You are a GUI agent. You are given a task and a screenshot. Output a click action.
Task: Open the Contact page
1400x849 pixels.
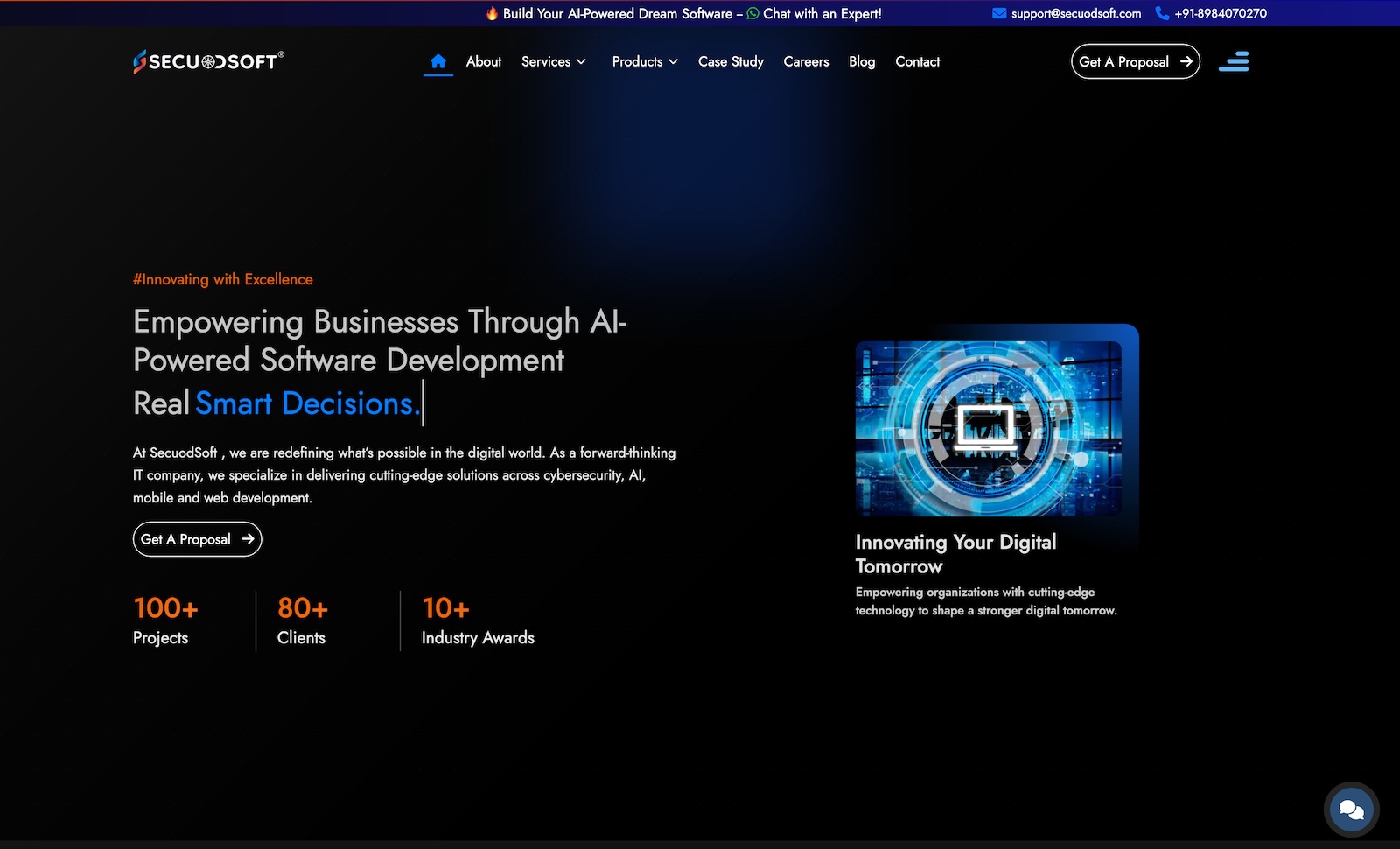click(917, 61)
